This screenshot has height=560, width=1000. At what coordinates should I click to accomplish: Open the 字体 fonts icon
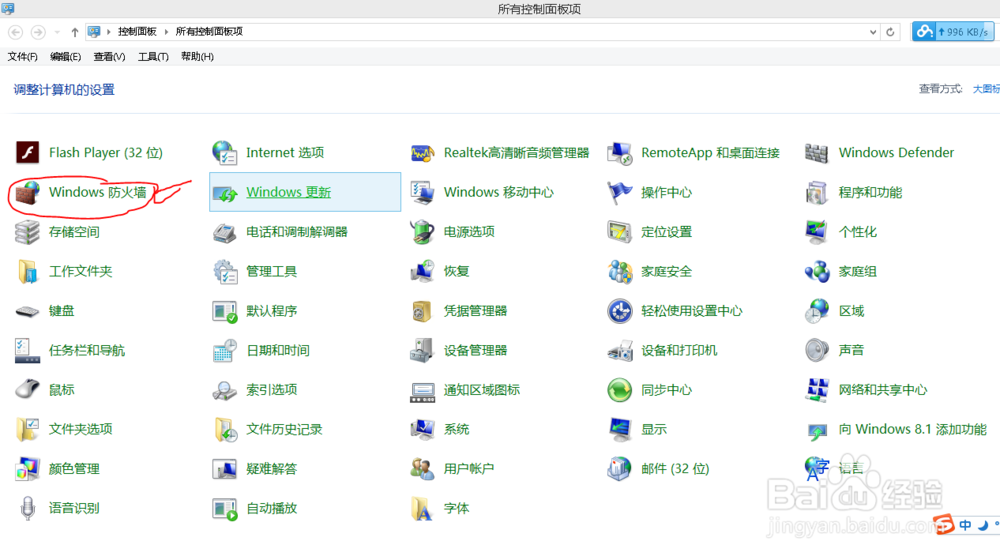[x=422, y=508]
